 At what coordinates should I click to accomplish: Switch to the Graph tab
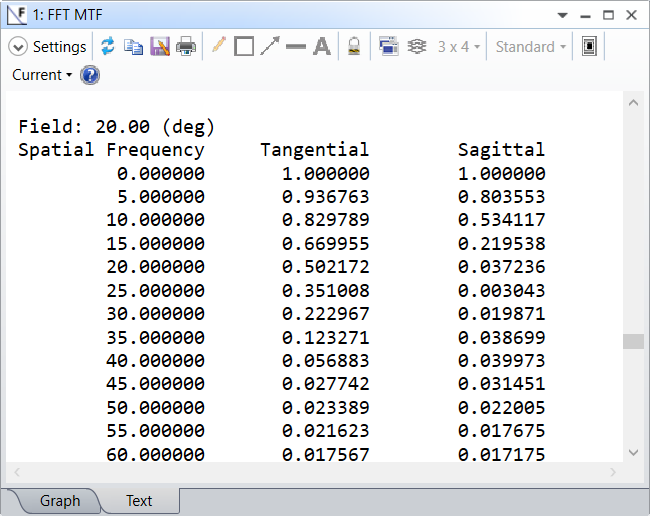tap(60, 501)
